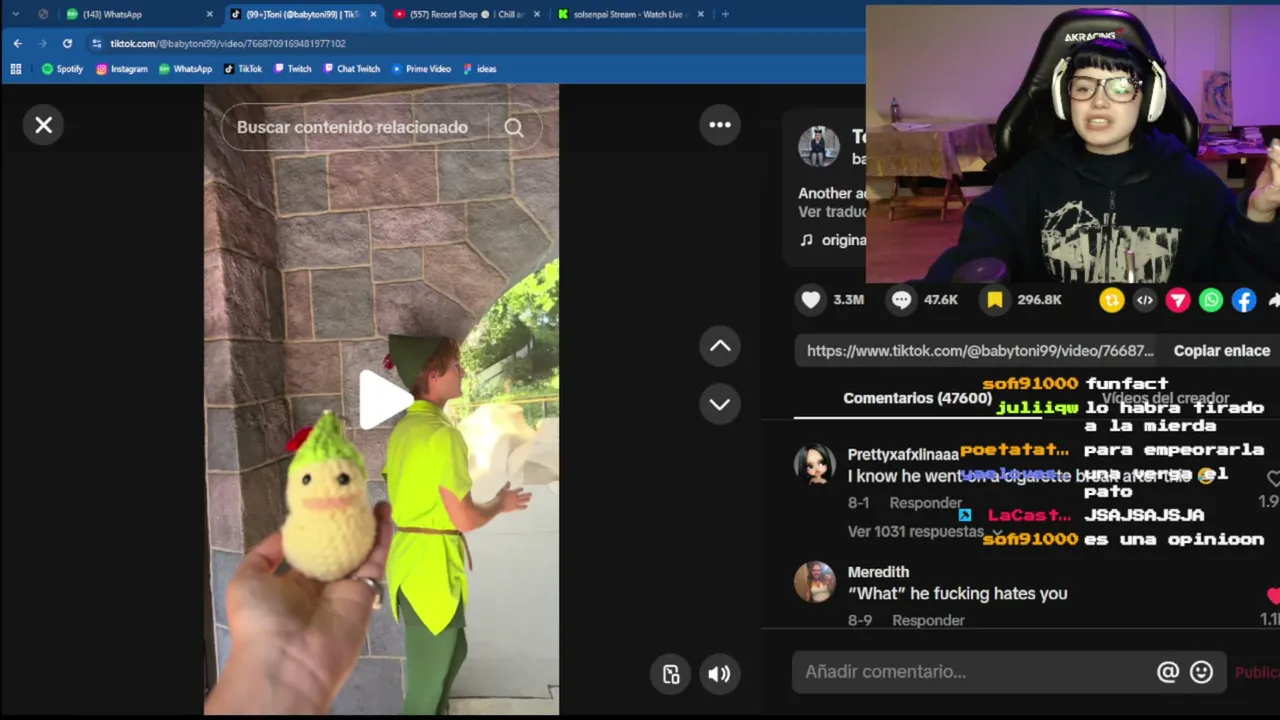Viewport: 1280px width, 720px height.
Task: Open the TikTok bookmark
Action: point(243,69)
